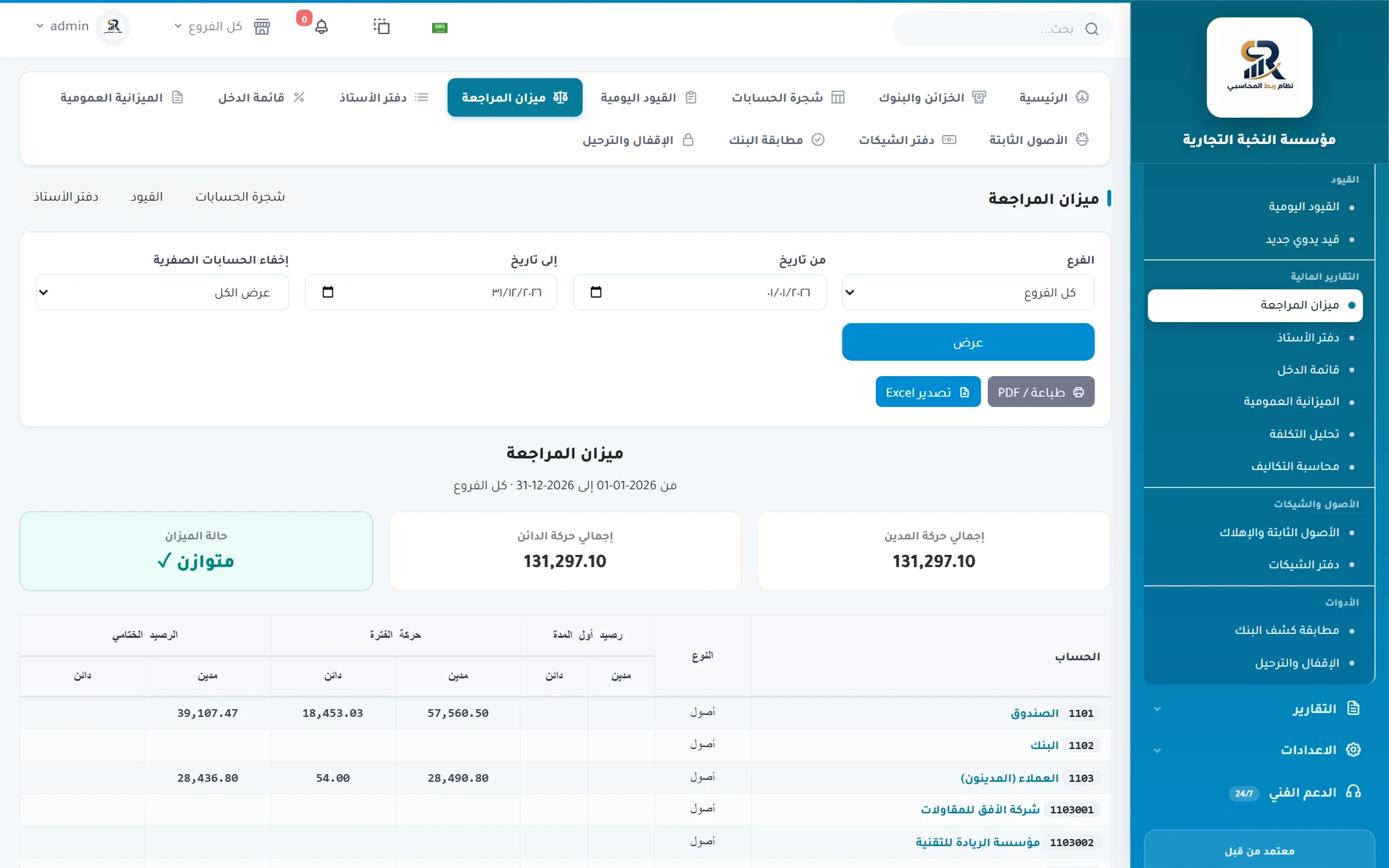Image resolution: width=1389 pixels, height=868 pixels.
Task: Click the الخزائن والبنوك safe icon
Action: (x=979, y=97)
